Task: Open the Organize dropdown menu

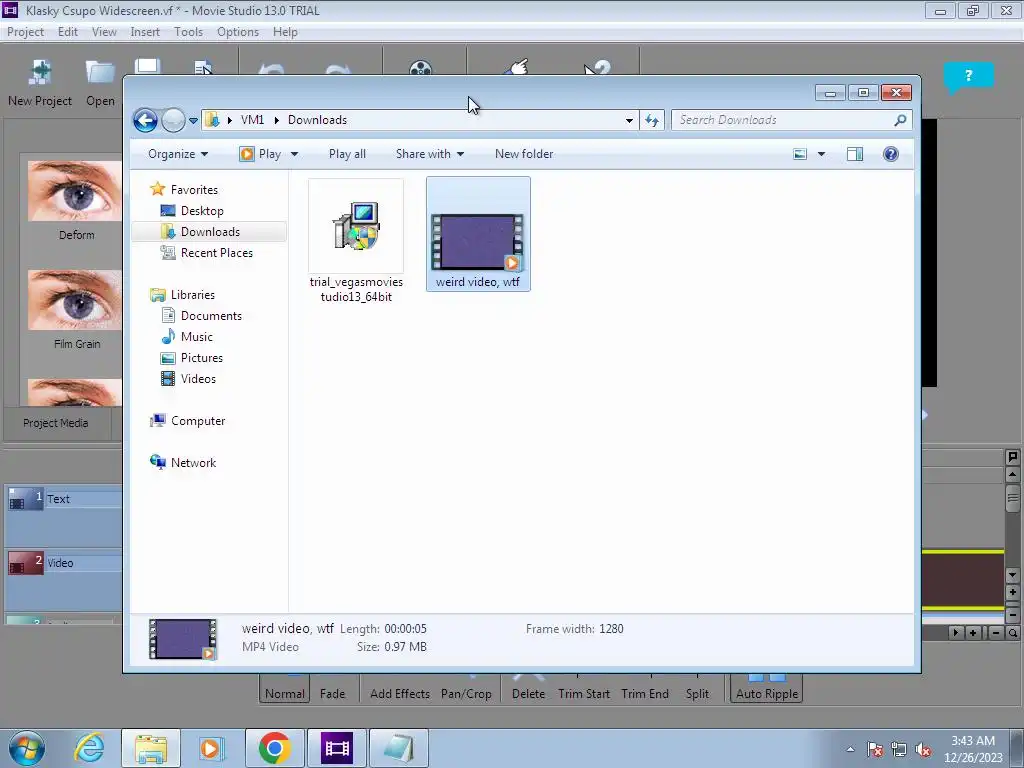Action: coord(178,154)
